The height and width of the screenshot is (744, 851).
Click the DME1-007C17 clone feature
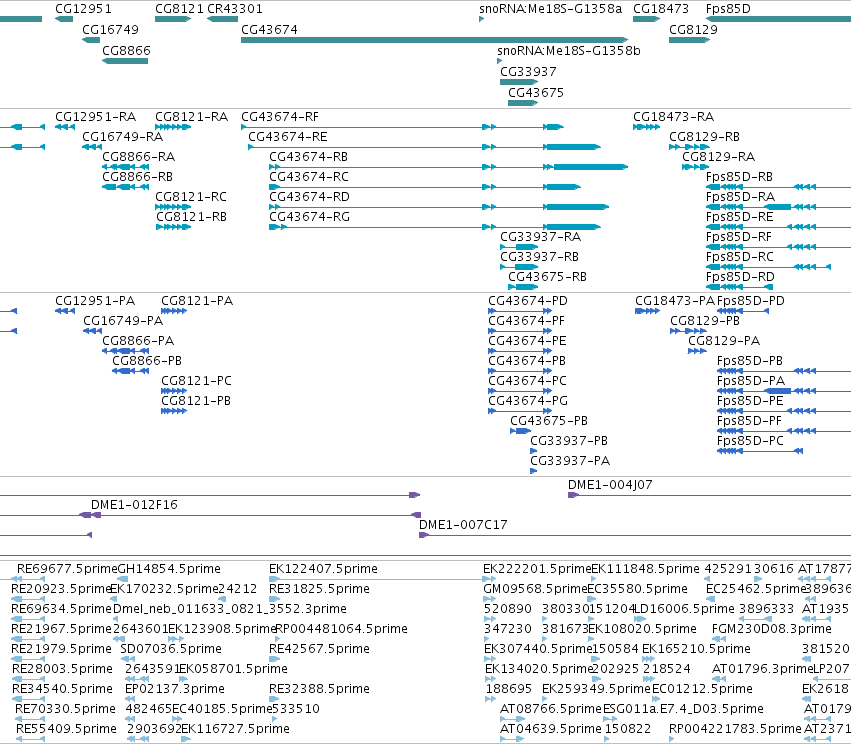[635, 535]
